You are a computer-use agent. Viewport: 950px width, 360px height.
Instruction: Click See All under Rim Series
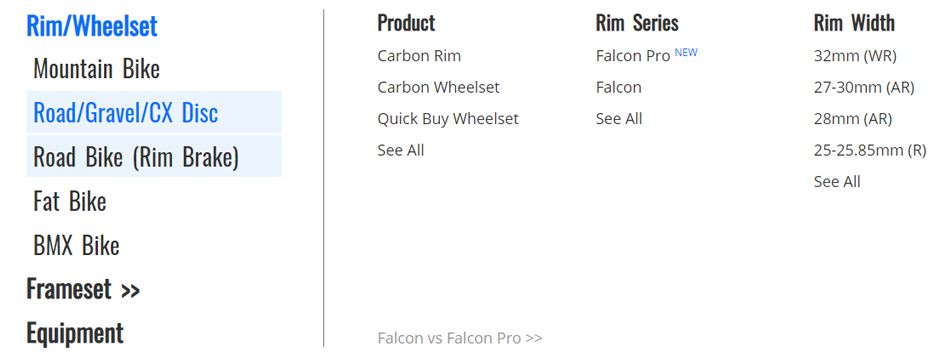coord(619,119)
